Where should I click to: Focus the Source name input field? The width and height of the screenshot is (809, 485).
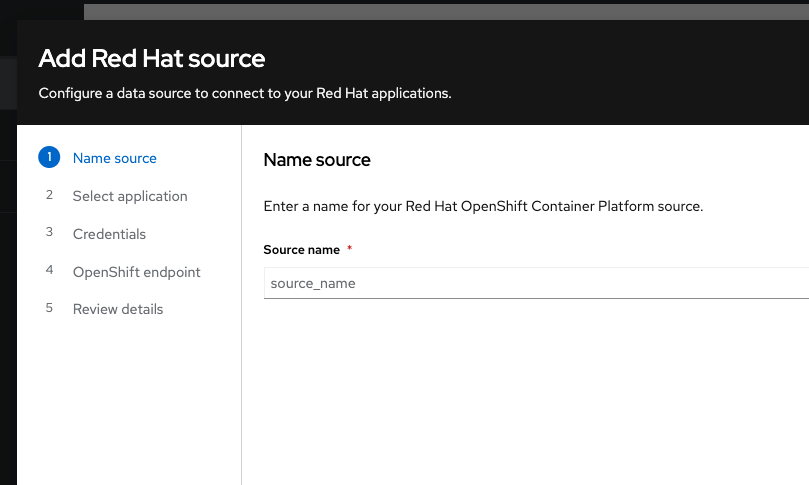click(535, 283)
